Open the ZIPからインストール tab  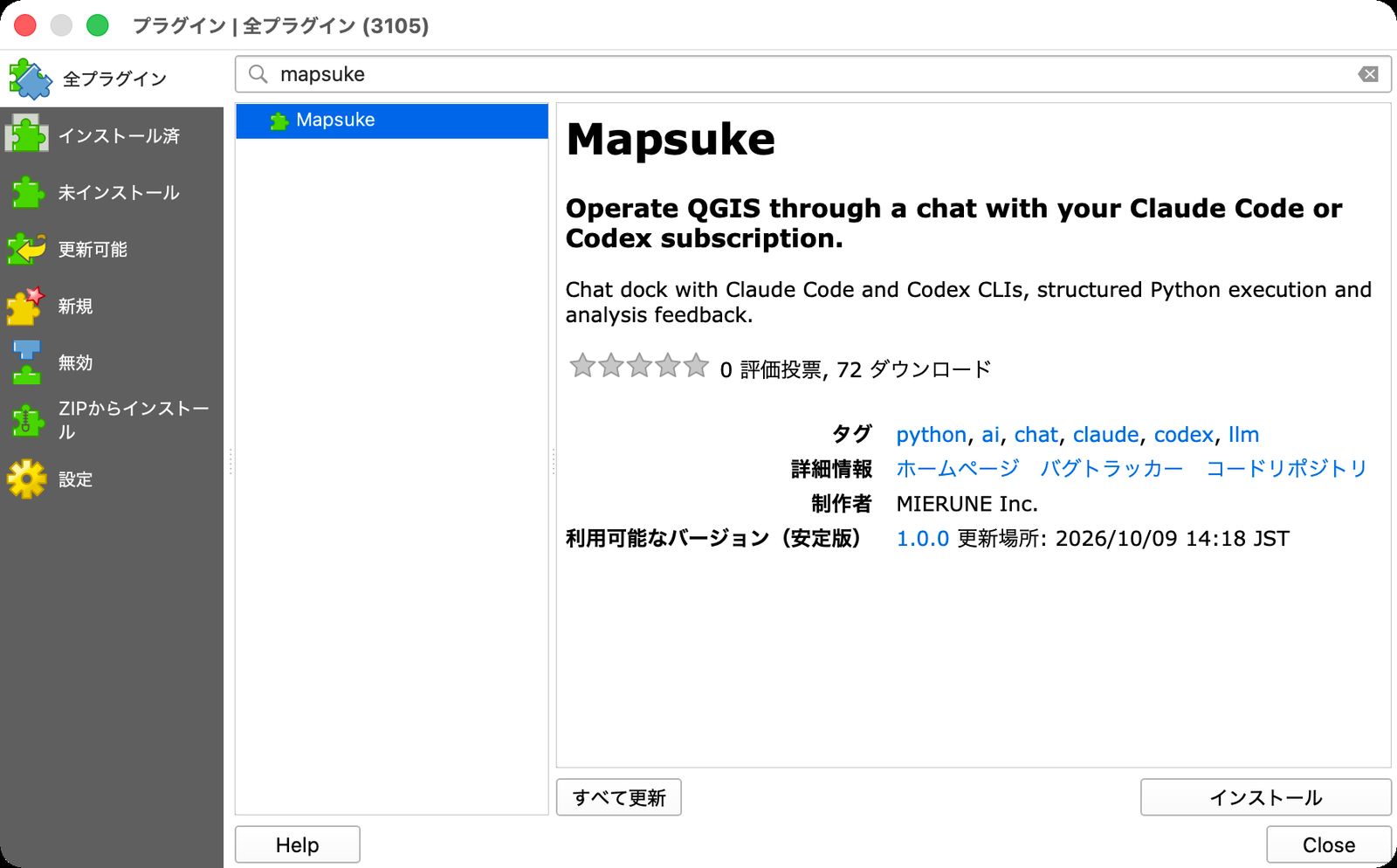pos(112,420)
